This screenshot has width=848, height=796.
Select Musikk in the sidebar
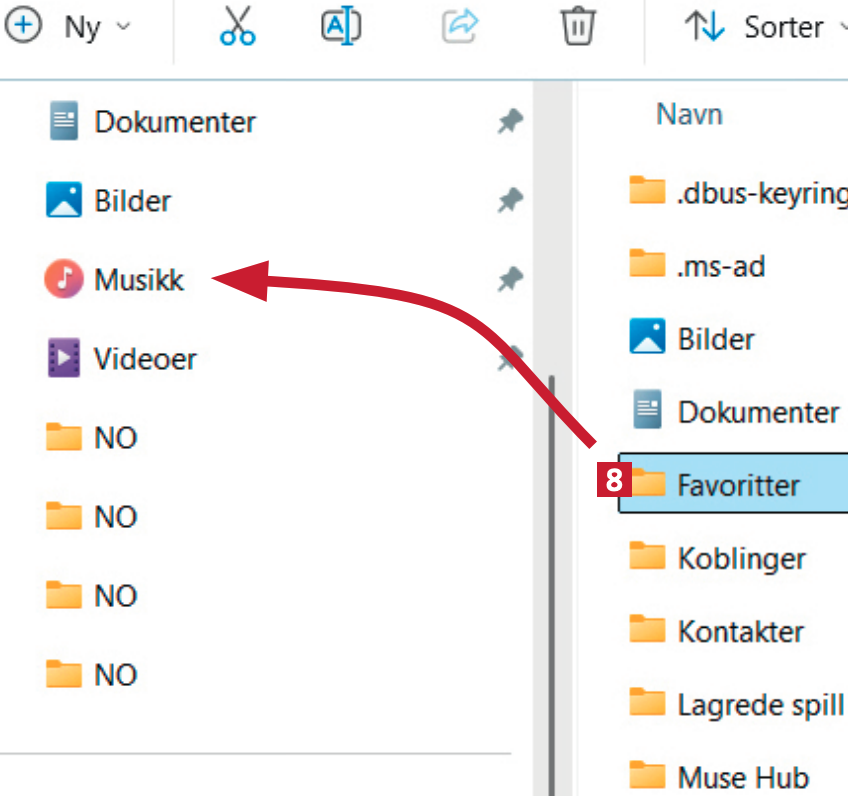tap(138, 280)
